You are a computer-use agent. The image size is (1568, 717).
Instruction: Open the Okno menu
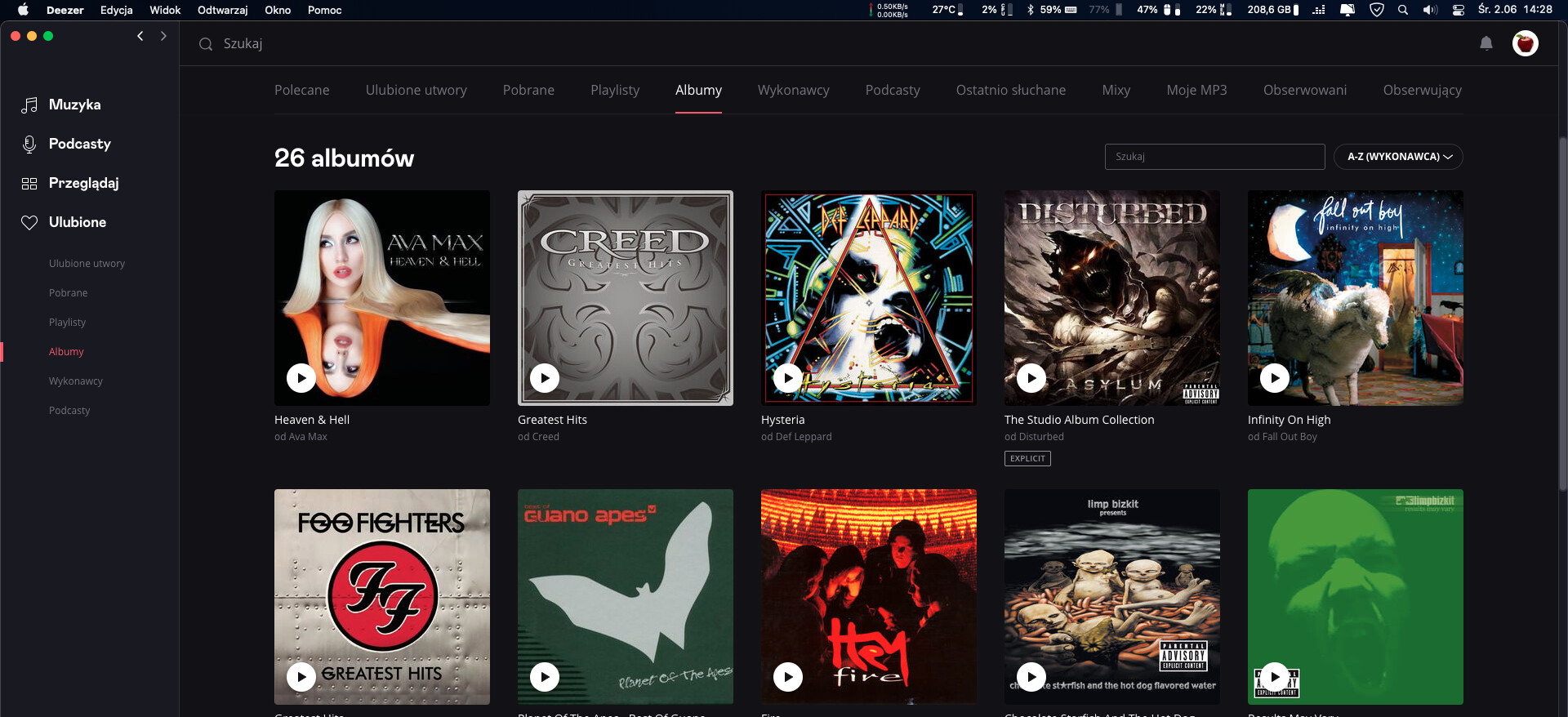pyautogui.click(x=278, y=10)
